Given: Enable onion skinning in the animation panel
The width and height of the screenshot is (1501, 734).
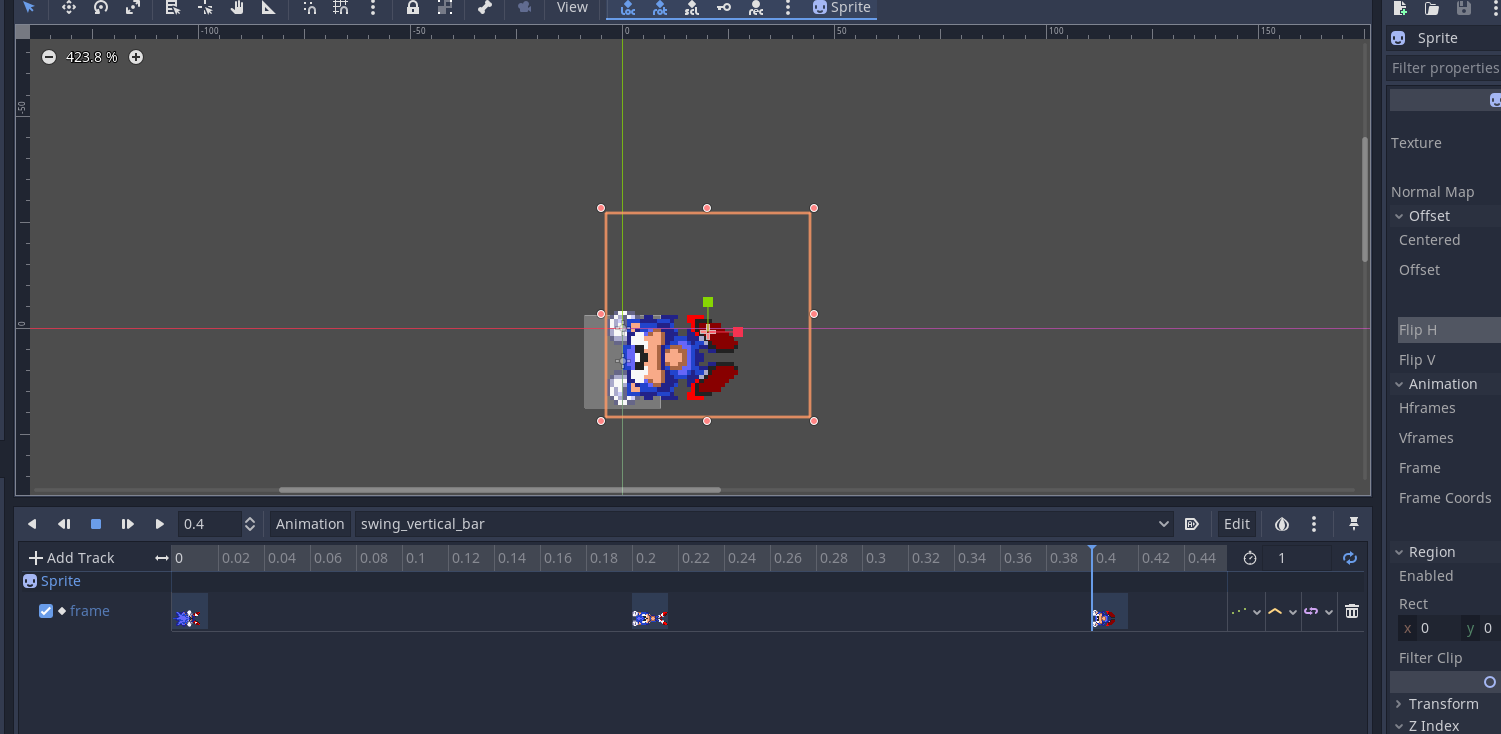Looking at the screenshot, I should (1282, 523).
